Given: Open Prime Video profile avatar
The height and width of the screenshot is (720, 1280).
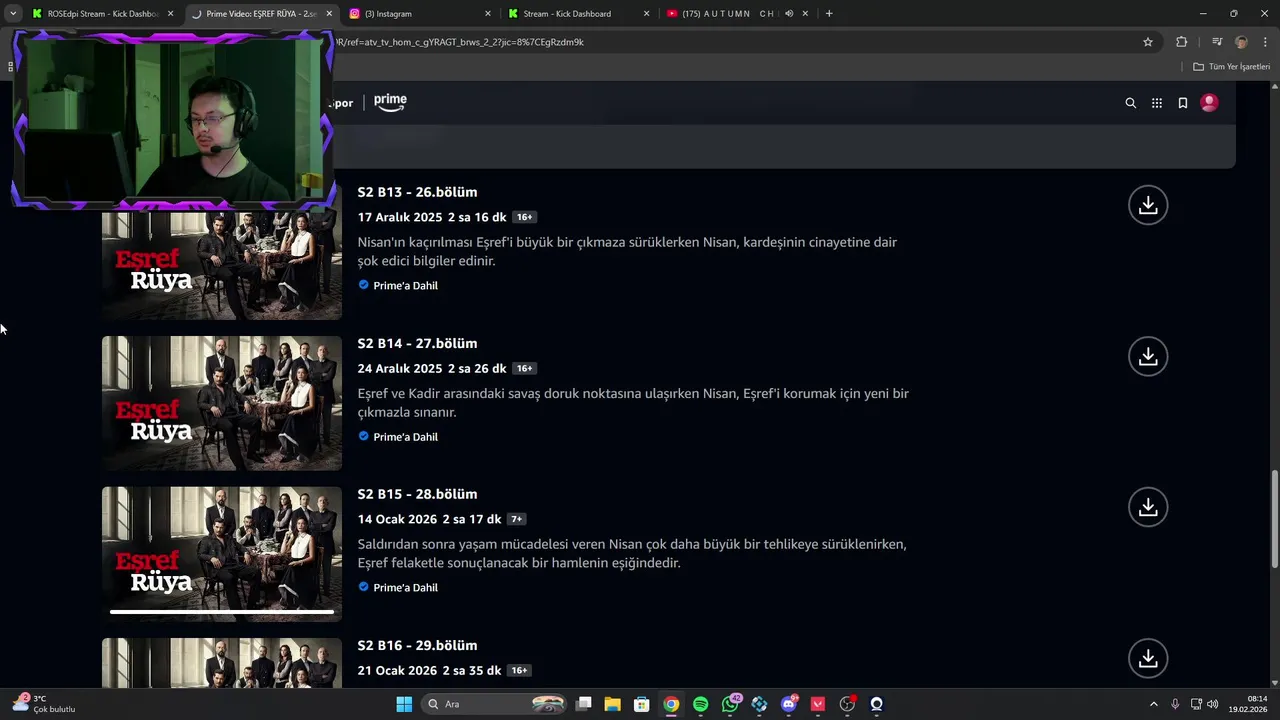Looking at the screenshot, I should [1209, 102].
